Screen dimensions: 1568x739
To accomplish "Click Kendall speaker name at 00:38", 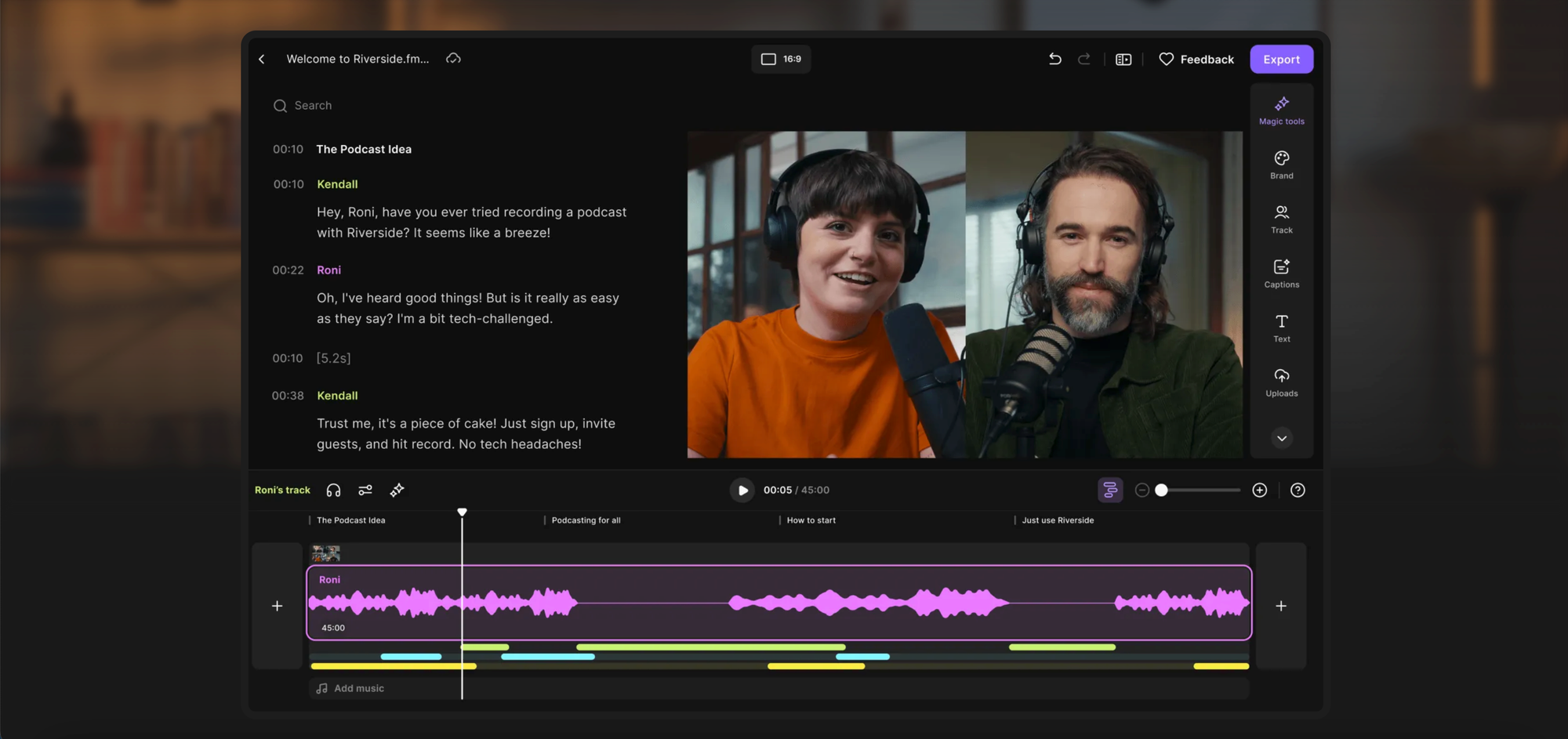I will click(337, 396).
